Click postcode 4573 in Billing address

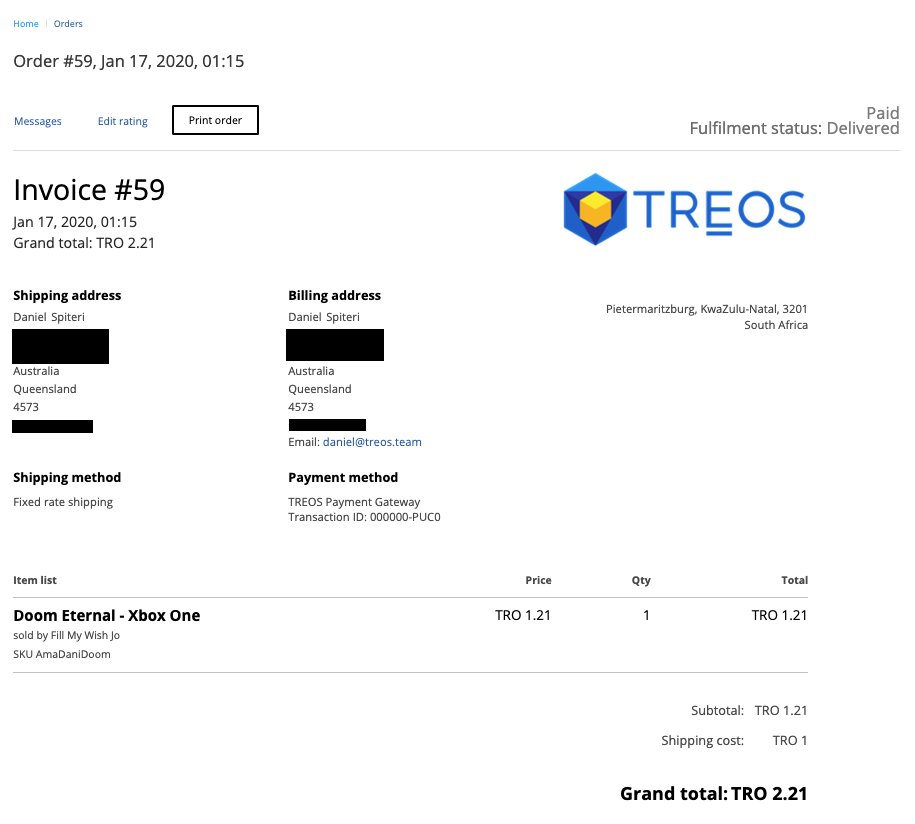click(x=301, y=407)
